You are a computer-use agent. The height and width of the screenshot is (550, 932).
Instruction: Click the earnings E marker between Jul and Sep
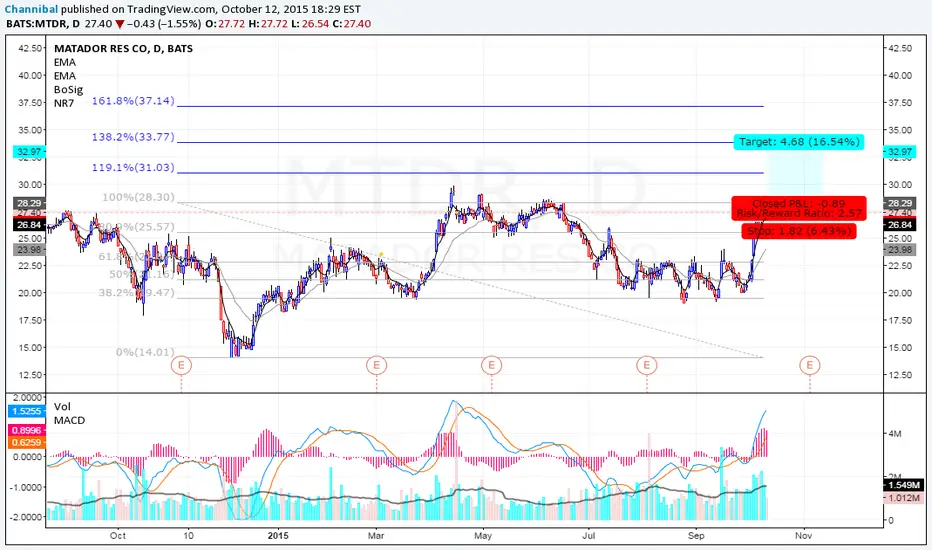coord(647,364)
